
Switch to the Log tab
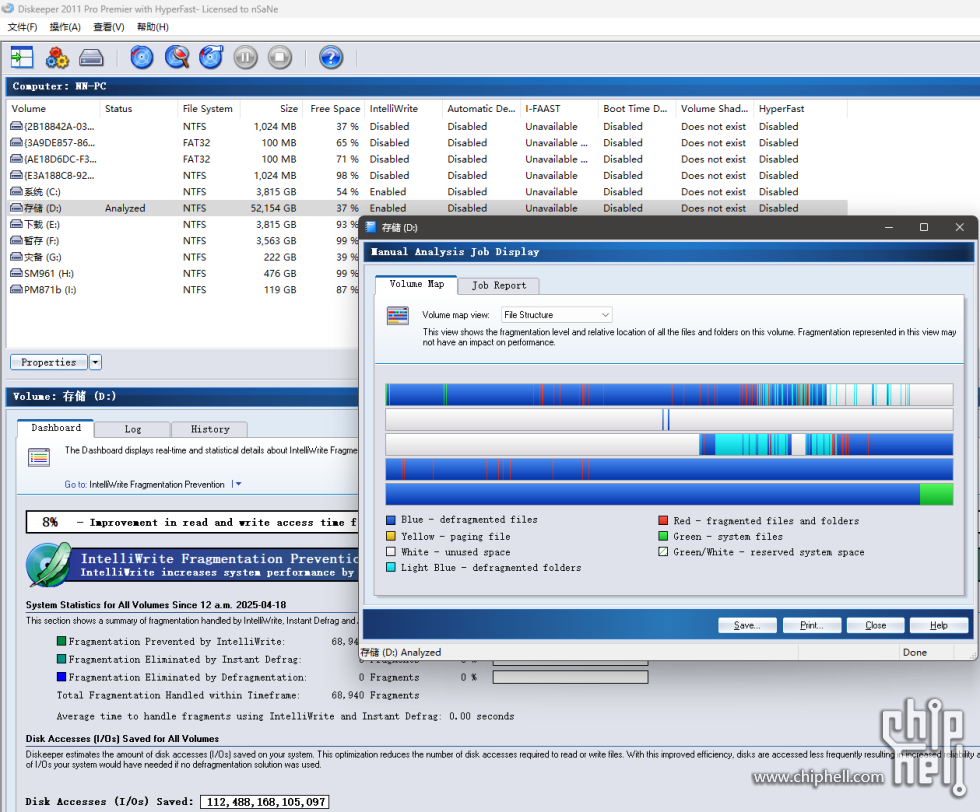(132, 429)
